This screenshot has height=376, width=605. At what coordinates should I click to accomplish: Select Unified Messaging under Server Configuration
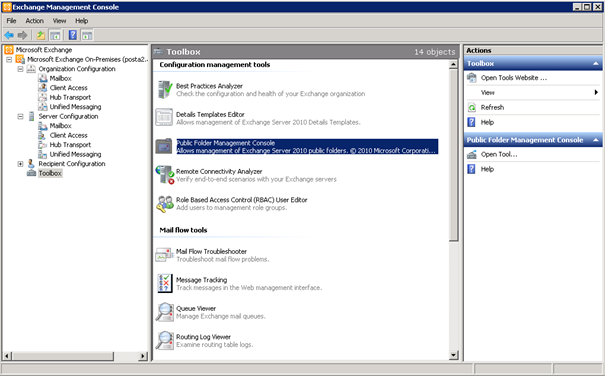coord(75,154)
